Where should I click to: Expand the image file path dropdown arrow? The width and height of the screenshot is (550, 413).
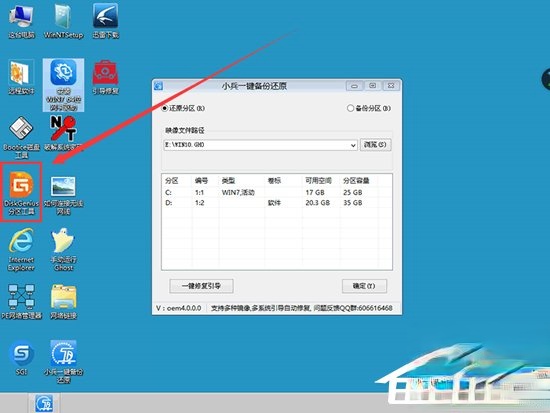(x=353, y=145)
